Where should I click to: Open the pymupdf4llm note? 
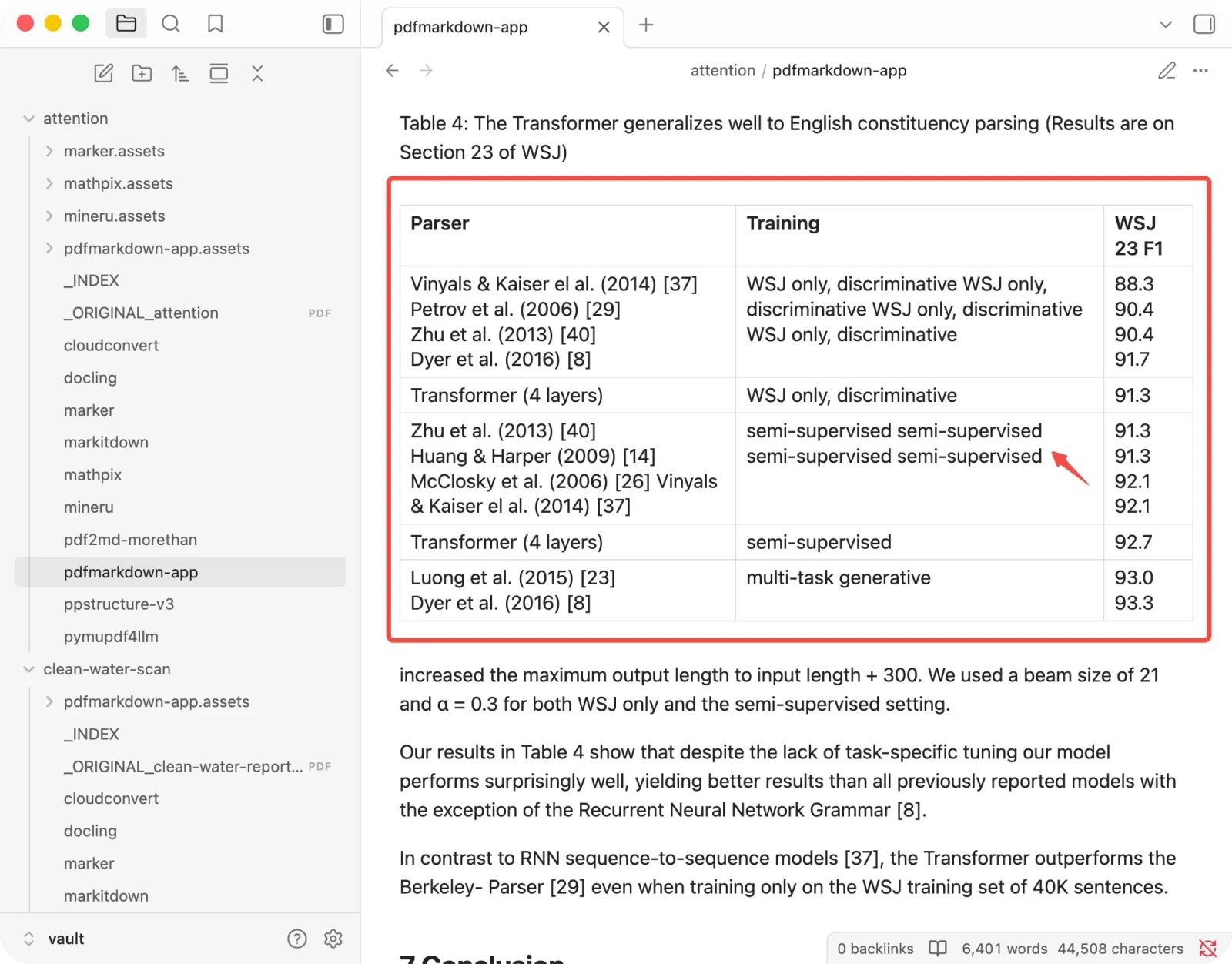pyautogui.click(x=180, y=636)
